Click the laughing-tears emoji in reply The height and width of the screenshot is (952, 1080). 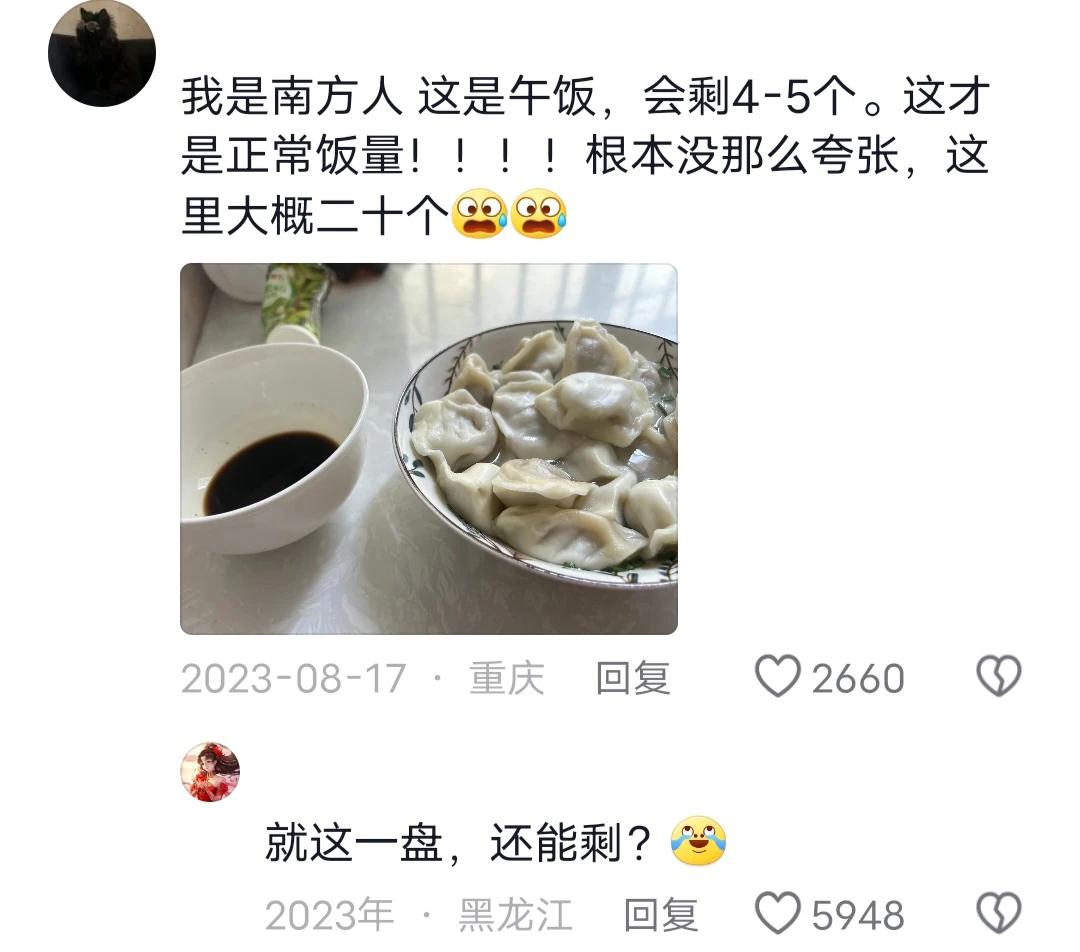click(x=698, y=841)
